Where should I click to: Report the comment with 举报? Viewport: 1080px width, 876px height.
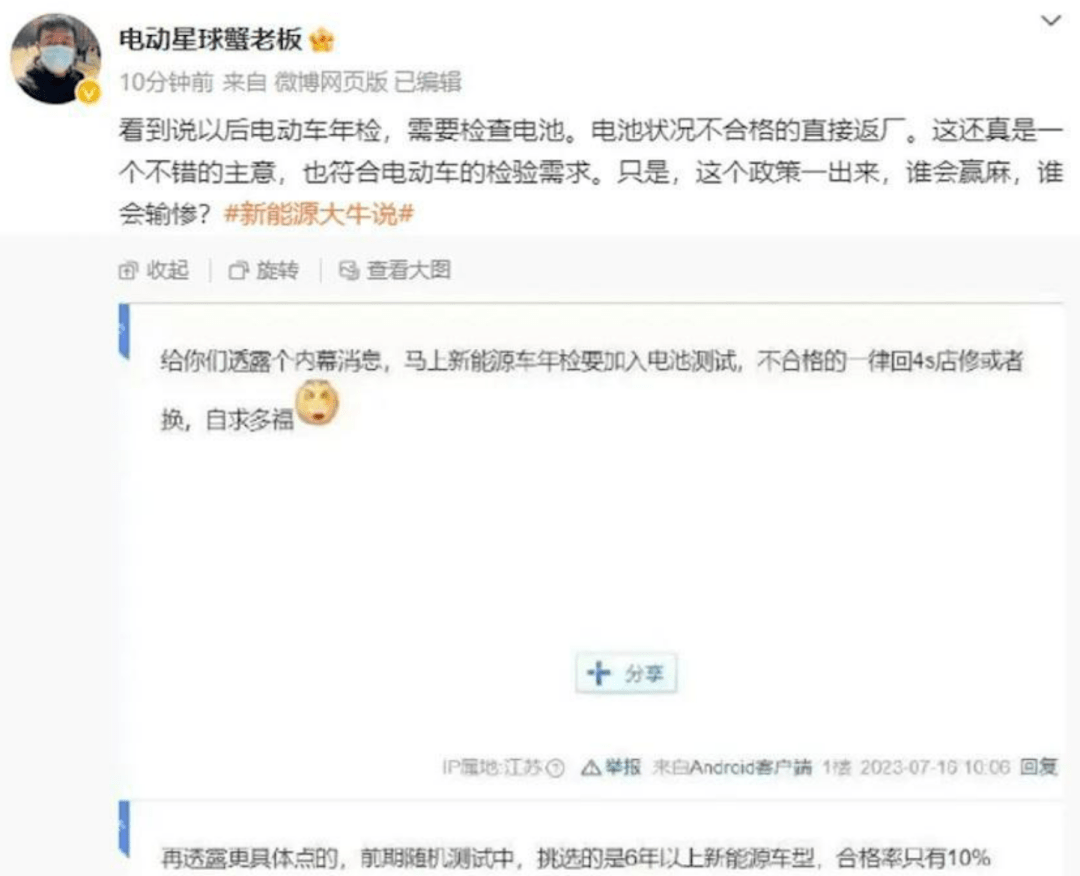[611, 766]
